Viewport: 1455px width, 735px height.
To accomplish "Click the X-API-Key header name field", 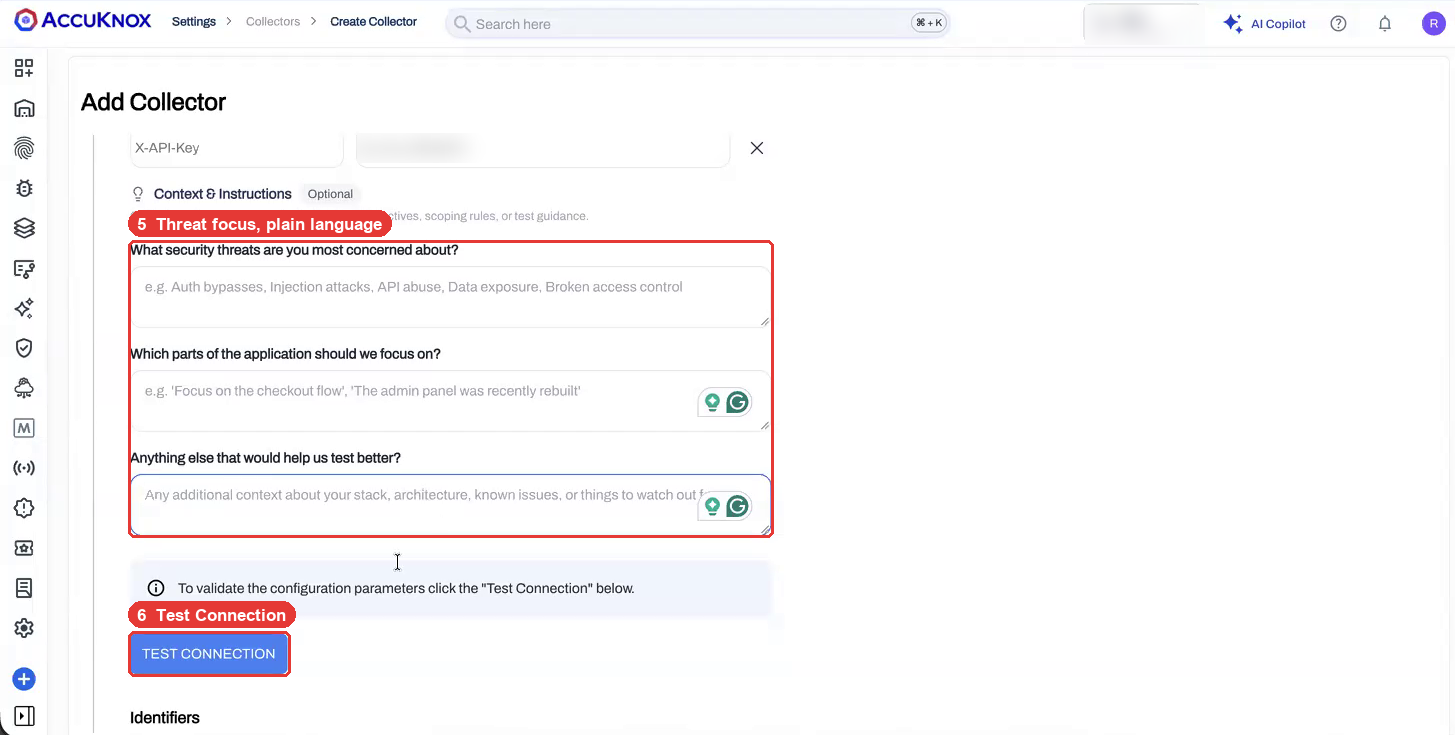I will [237, 148].
